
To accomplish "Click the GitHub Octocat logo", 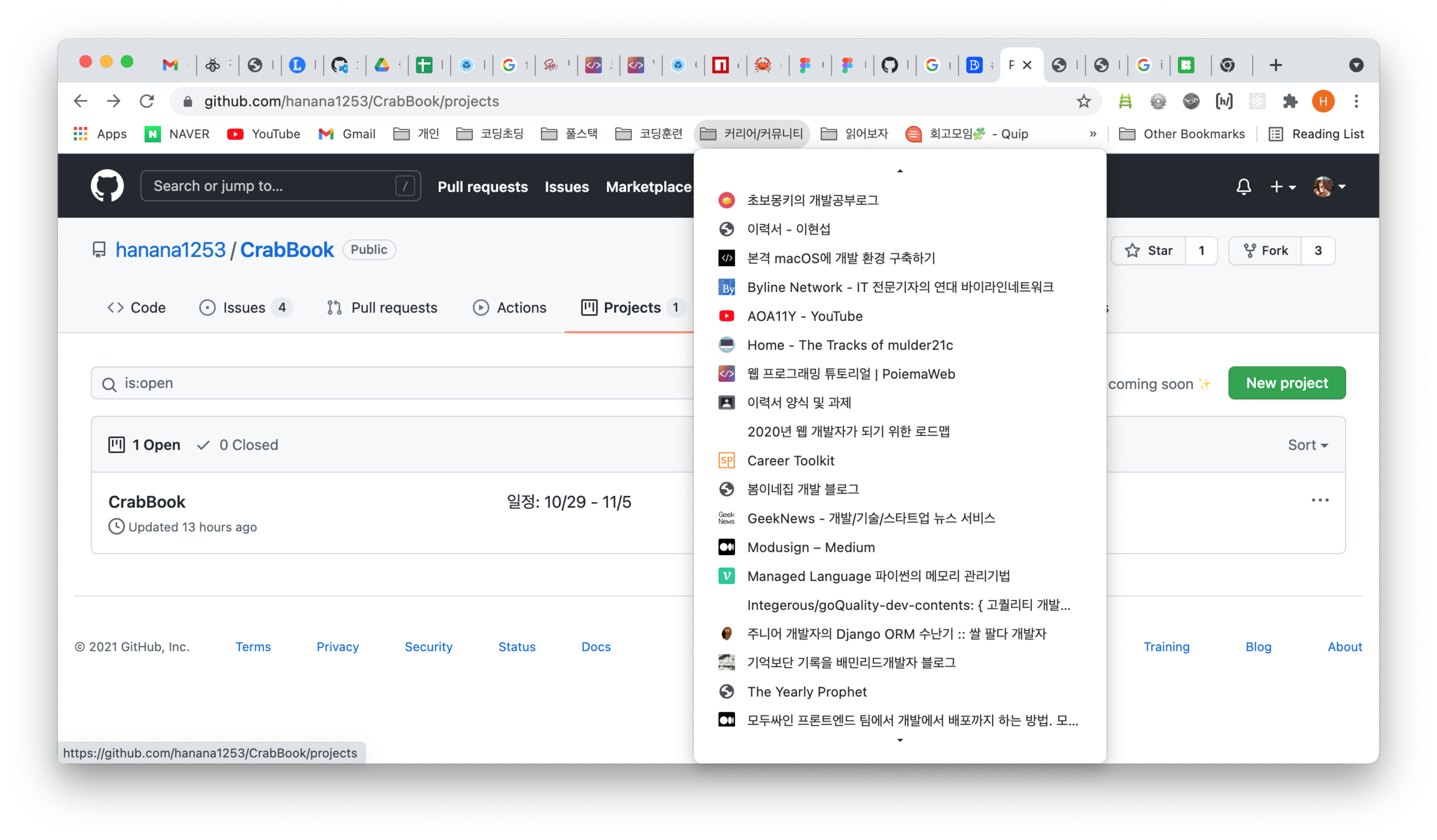I will (x=107, y=186).
